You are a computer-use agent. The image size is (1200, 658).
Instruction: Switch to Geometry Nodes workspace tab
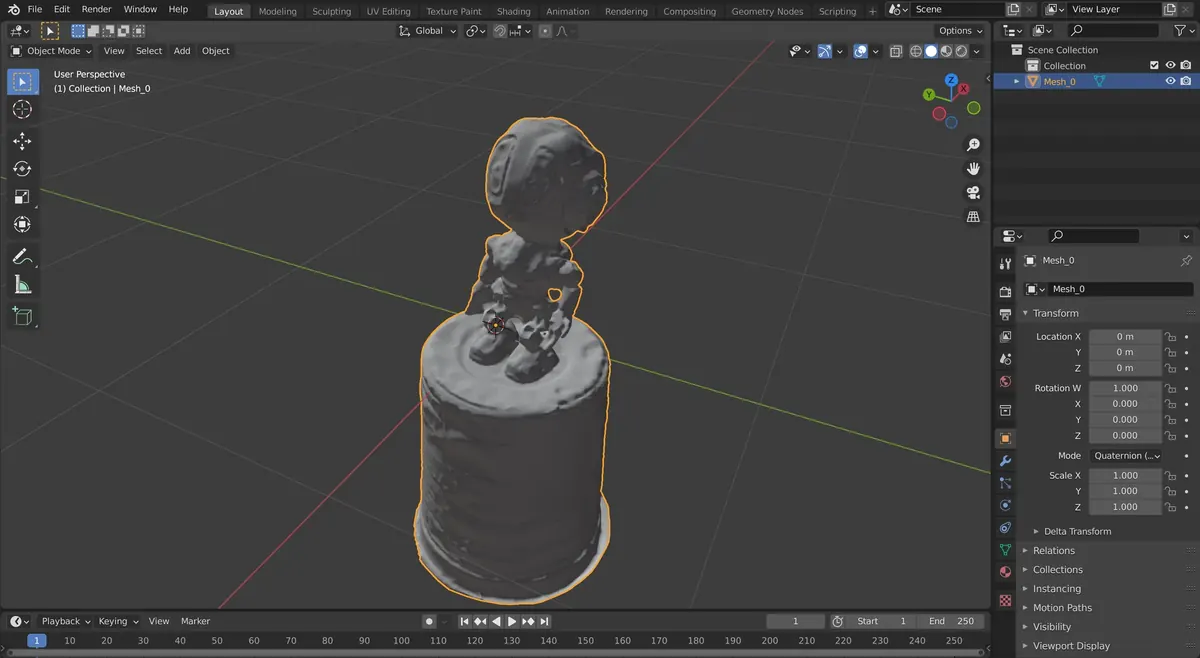point(767,11)
